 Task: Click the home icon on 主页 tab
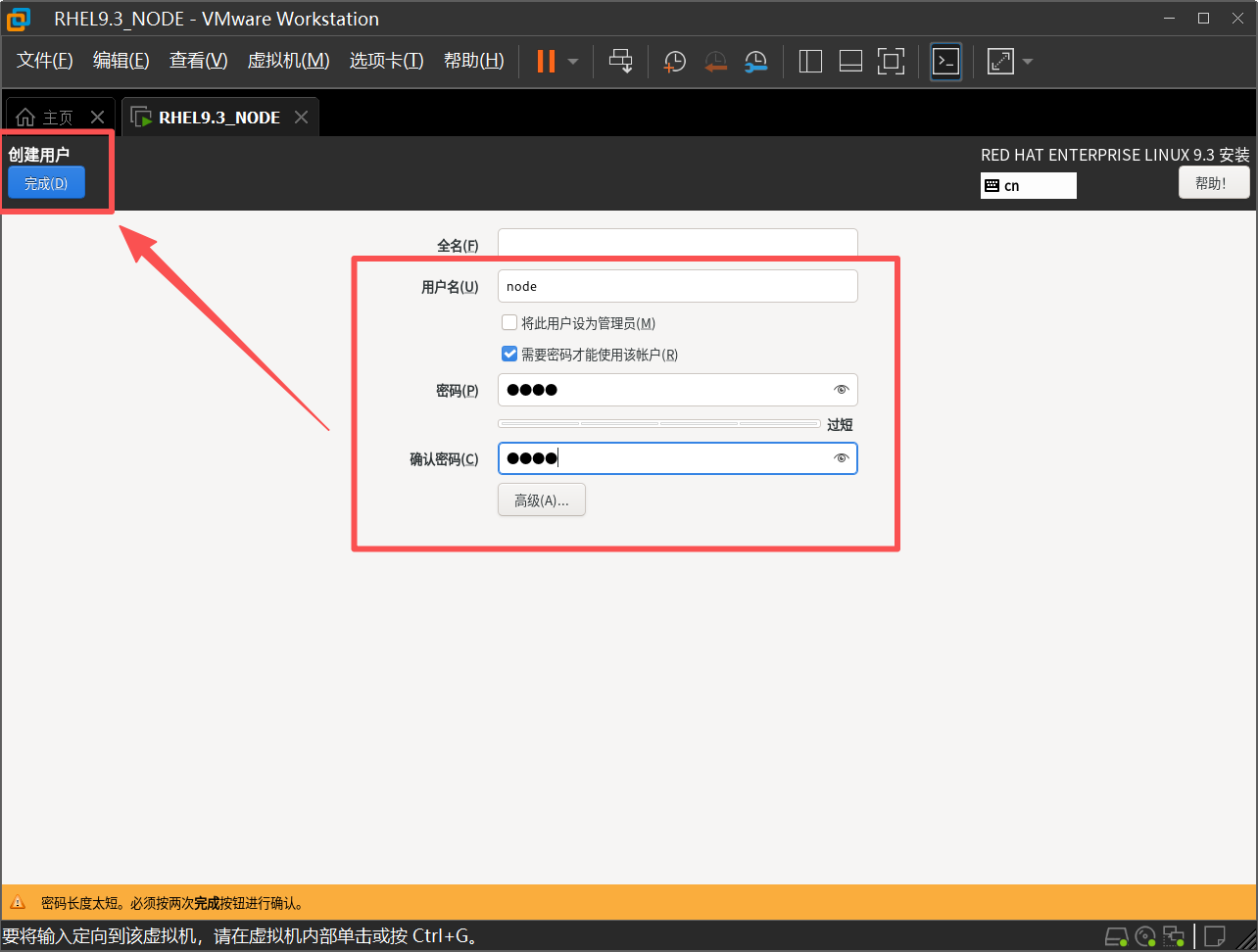point(25,118)
